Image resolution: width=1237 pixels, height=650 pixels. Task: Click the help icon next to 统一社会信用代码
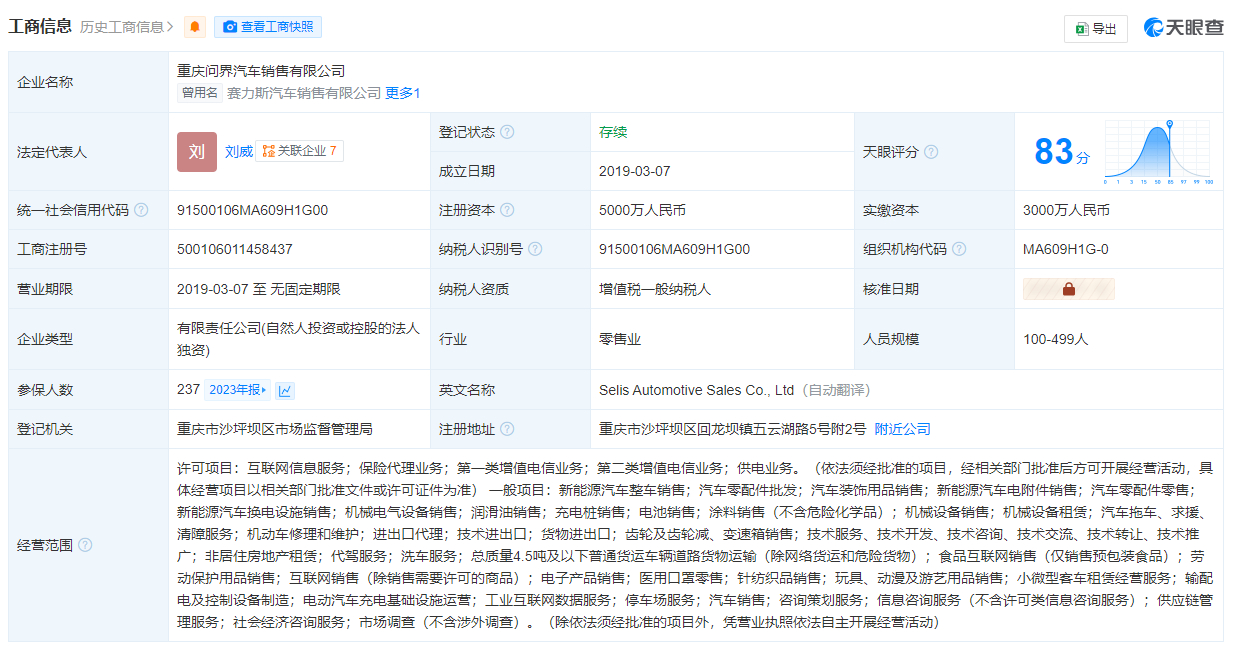click(x=141, y=210)
